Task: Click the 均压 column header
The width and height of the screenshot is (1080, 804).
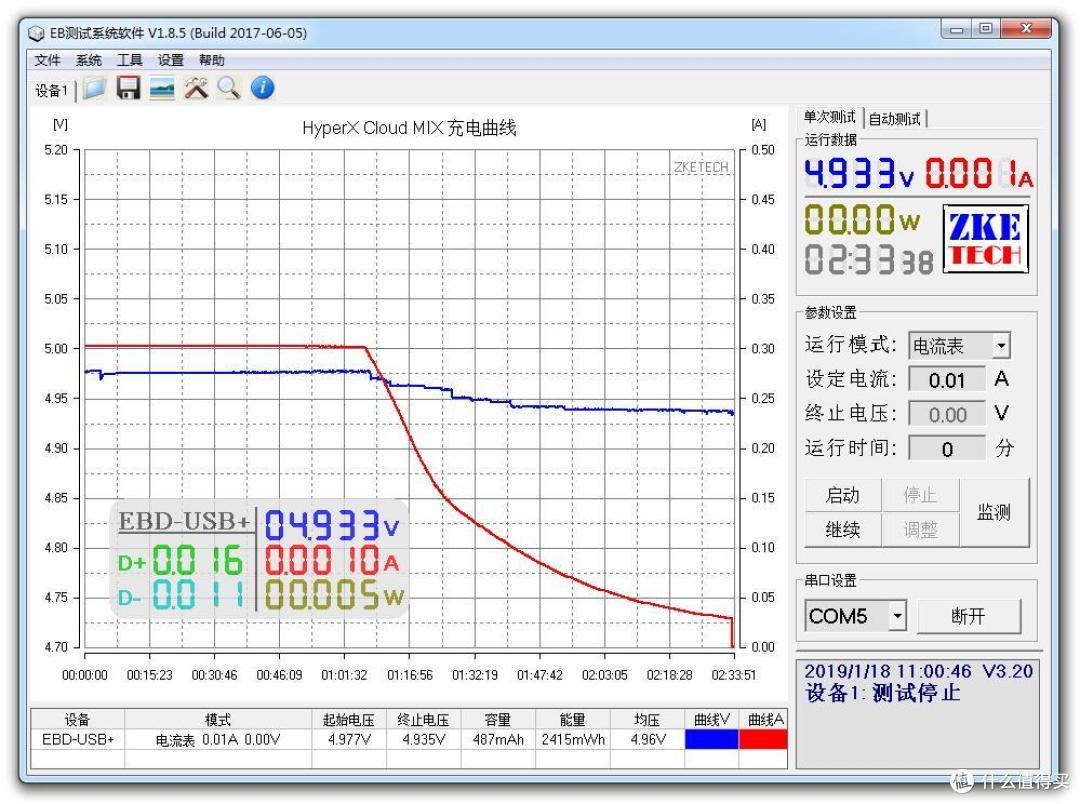Action: [x=647, y=719]
